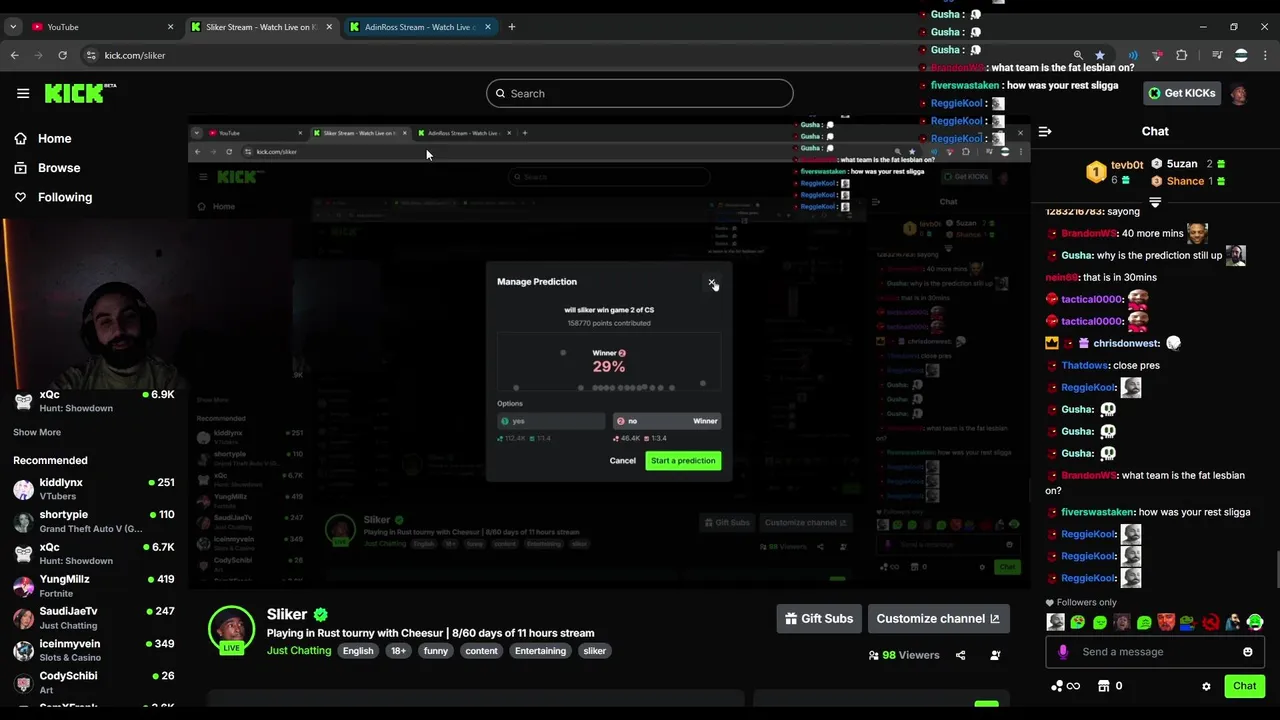Click username chrisdonwest in chat
Viewport: 1280px width, 720px height.
1126,344
